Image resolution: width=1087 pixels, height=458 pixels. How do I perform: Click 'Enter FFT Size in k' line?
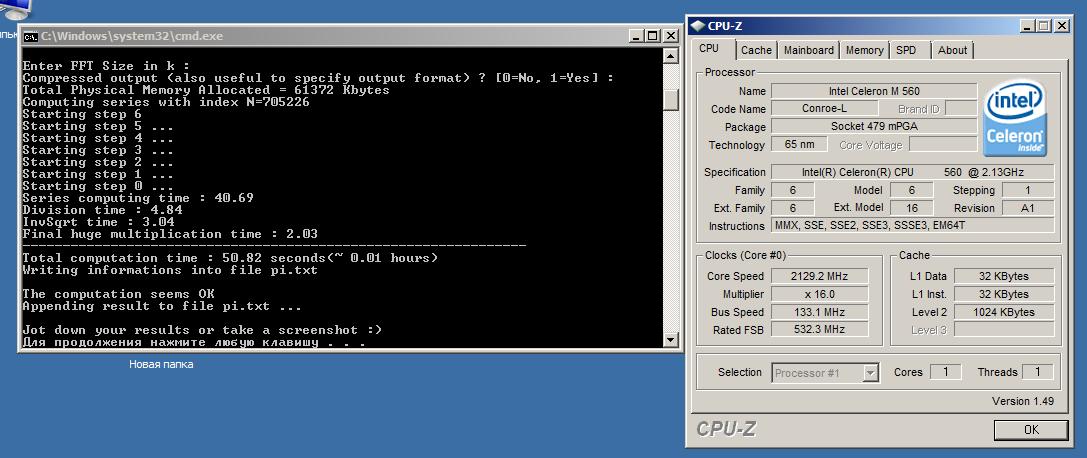pos(105,66)
